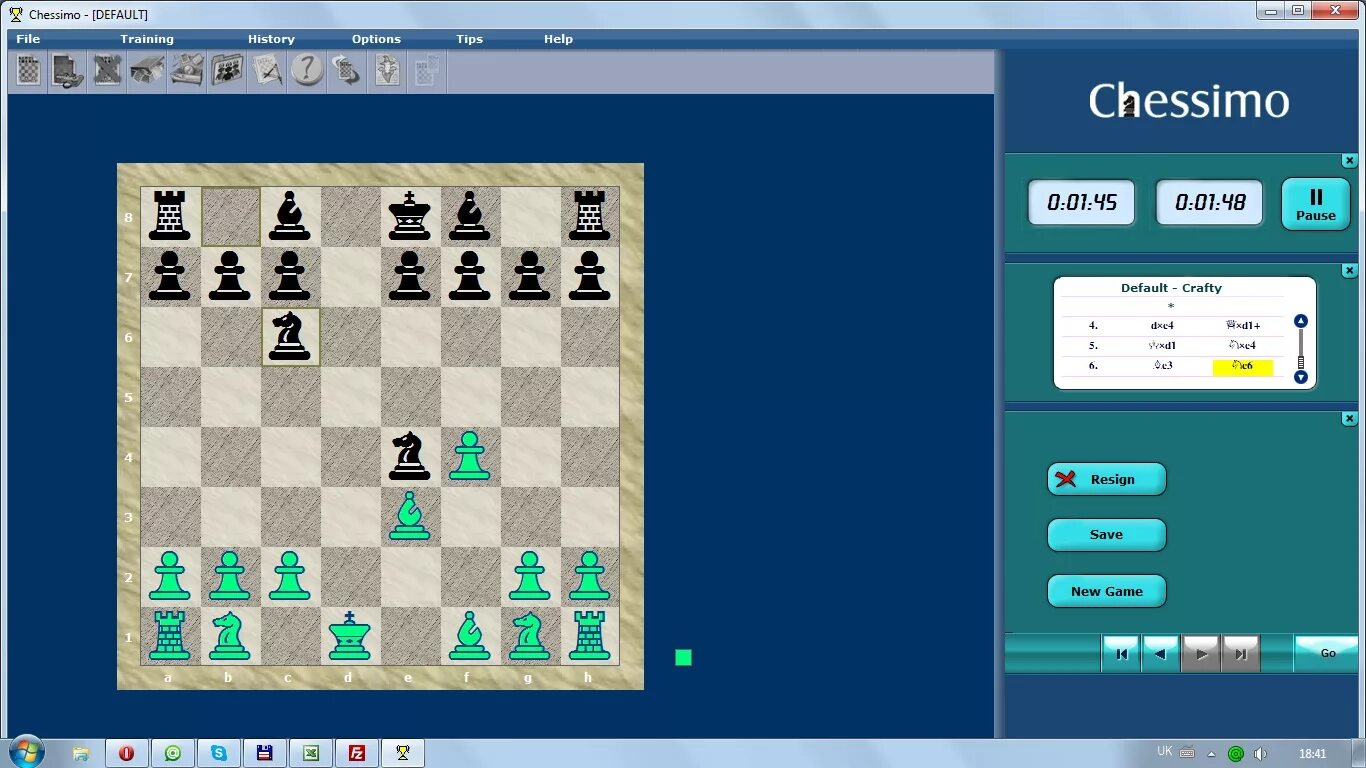This screenshot has width=1366, height=768.
Task: Select move e3 in row 6
Action: pyautogui.click(x=1162, y=366)
